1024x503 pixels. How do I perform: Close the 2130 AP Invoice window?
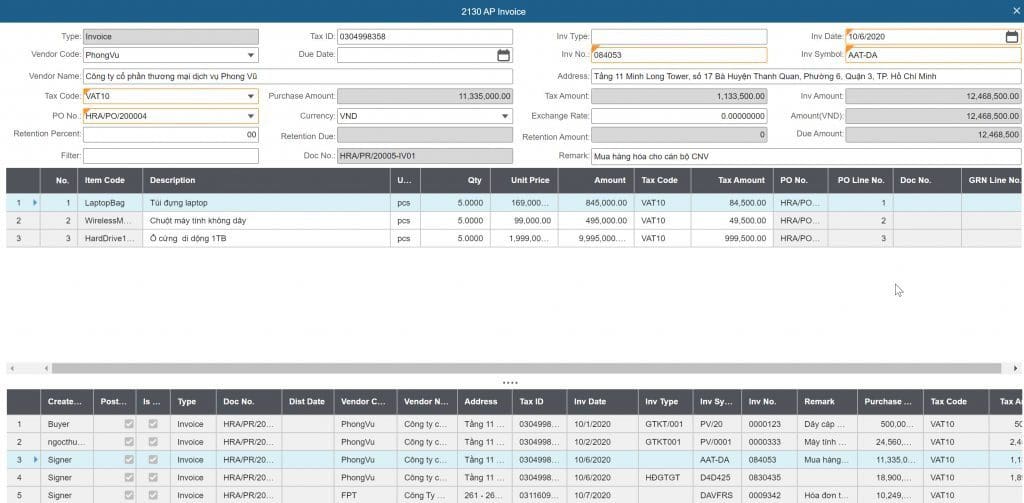click(x=1016, y=11)
